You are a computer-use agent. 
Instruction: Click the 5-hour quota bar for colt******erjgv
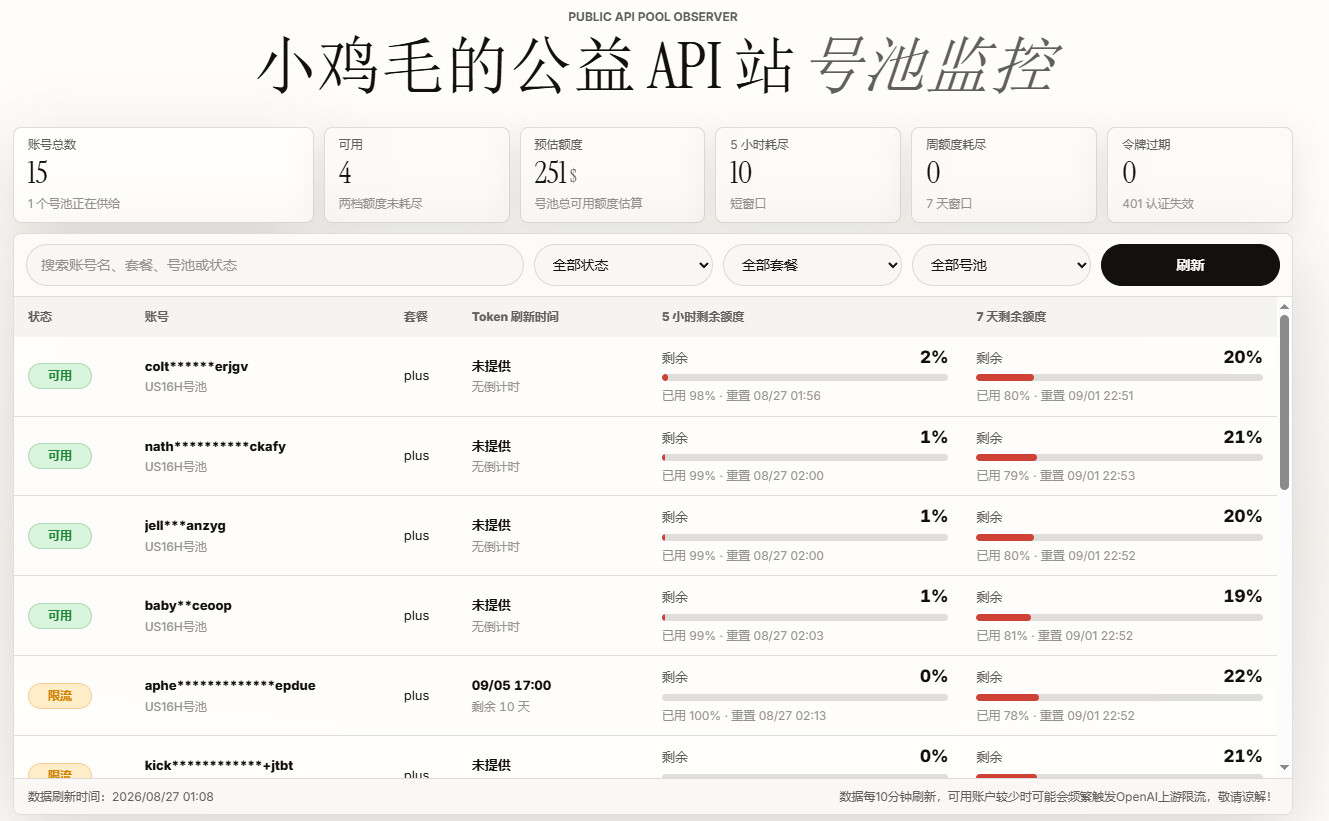click(x=805, y=377)
